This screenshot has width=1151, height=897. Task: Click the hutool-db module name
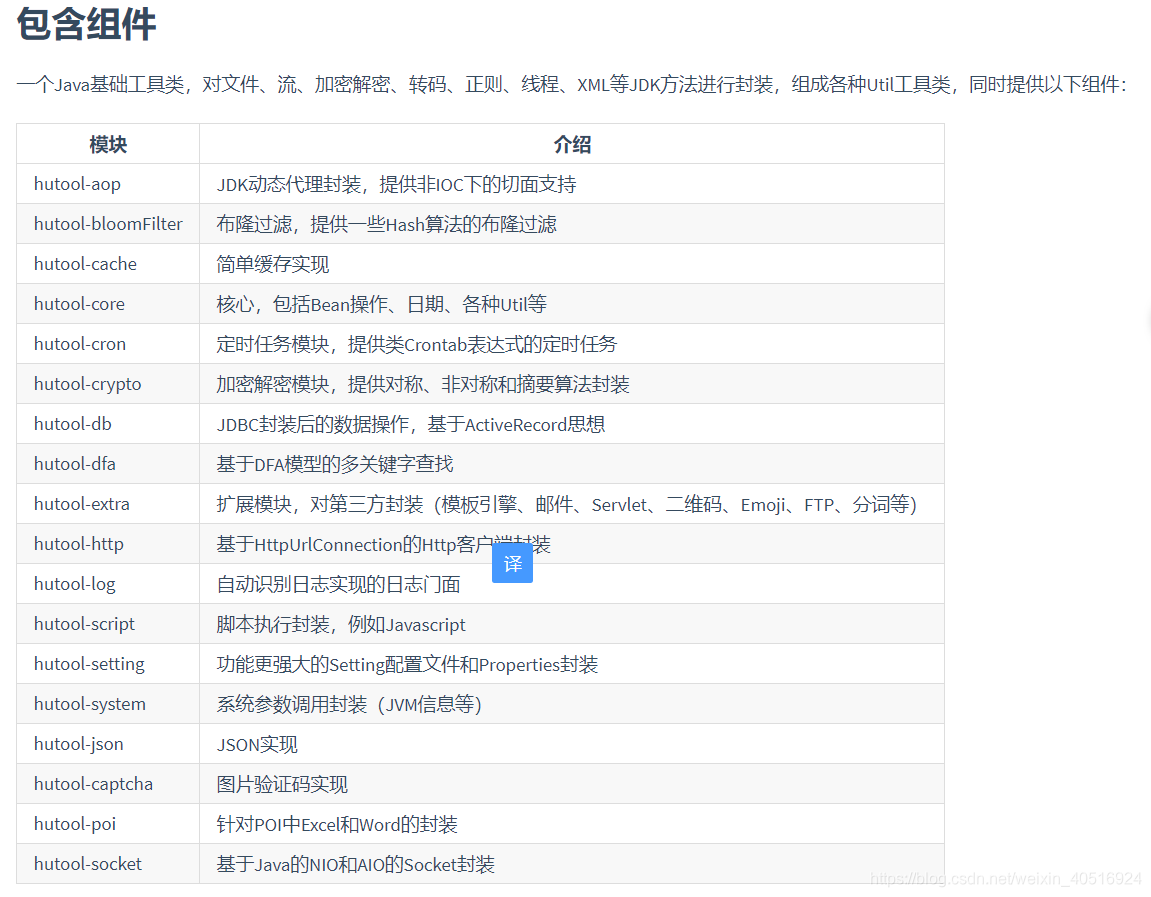point(72,423)
